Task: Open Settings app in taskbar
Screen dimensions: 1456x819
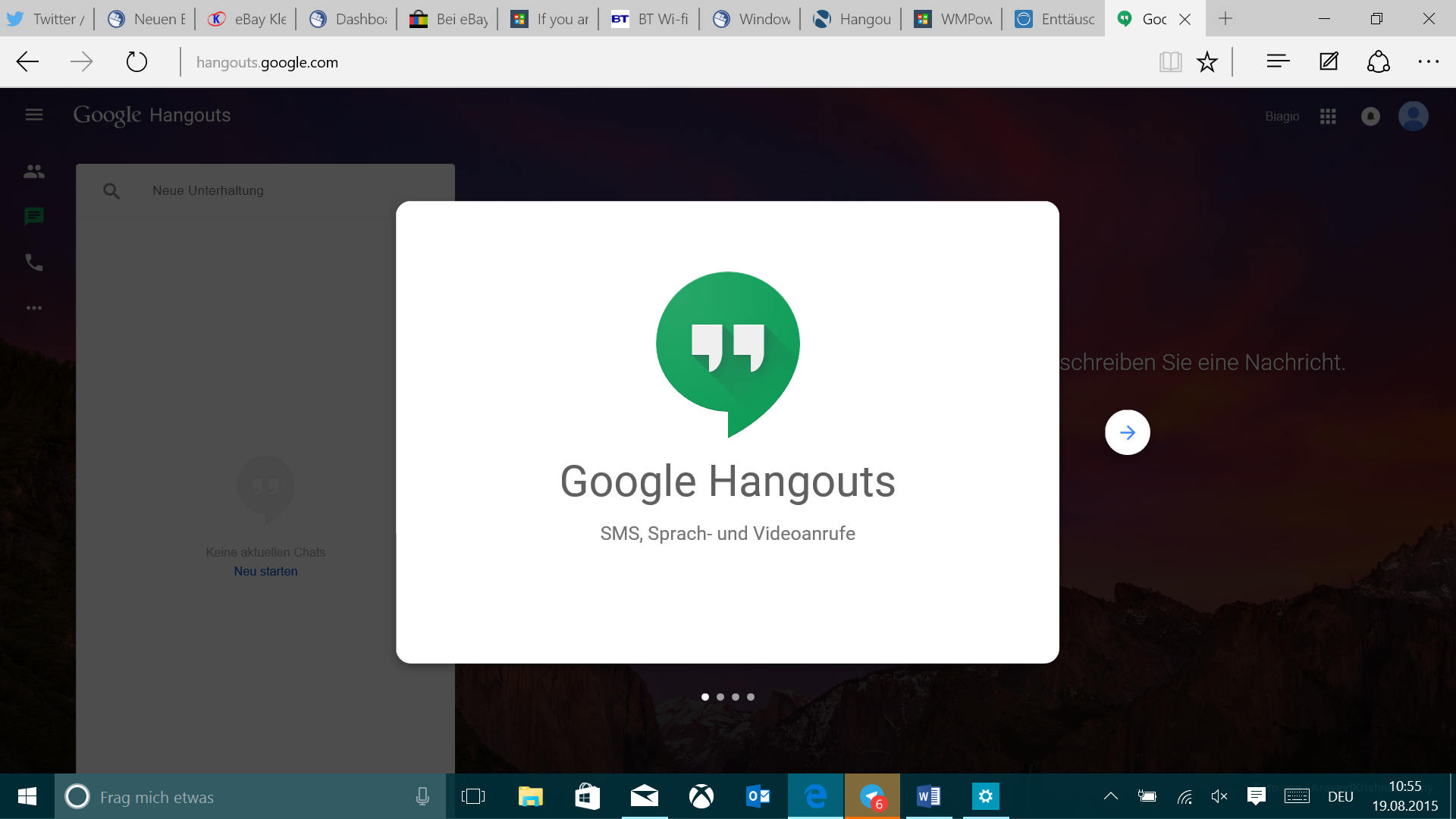Action: (x=986, y=796)
